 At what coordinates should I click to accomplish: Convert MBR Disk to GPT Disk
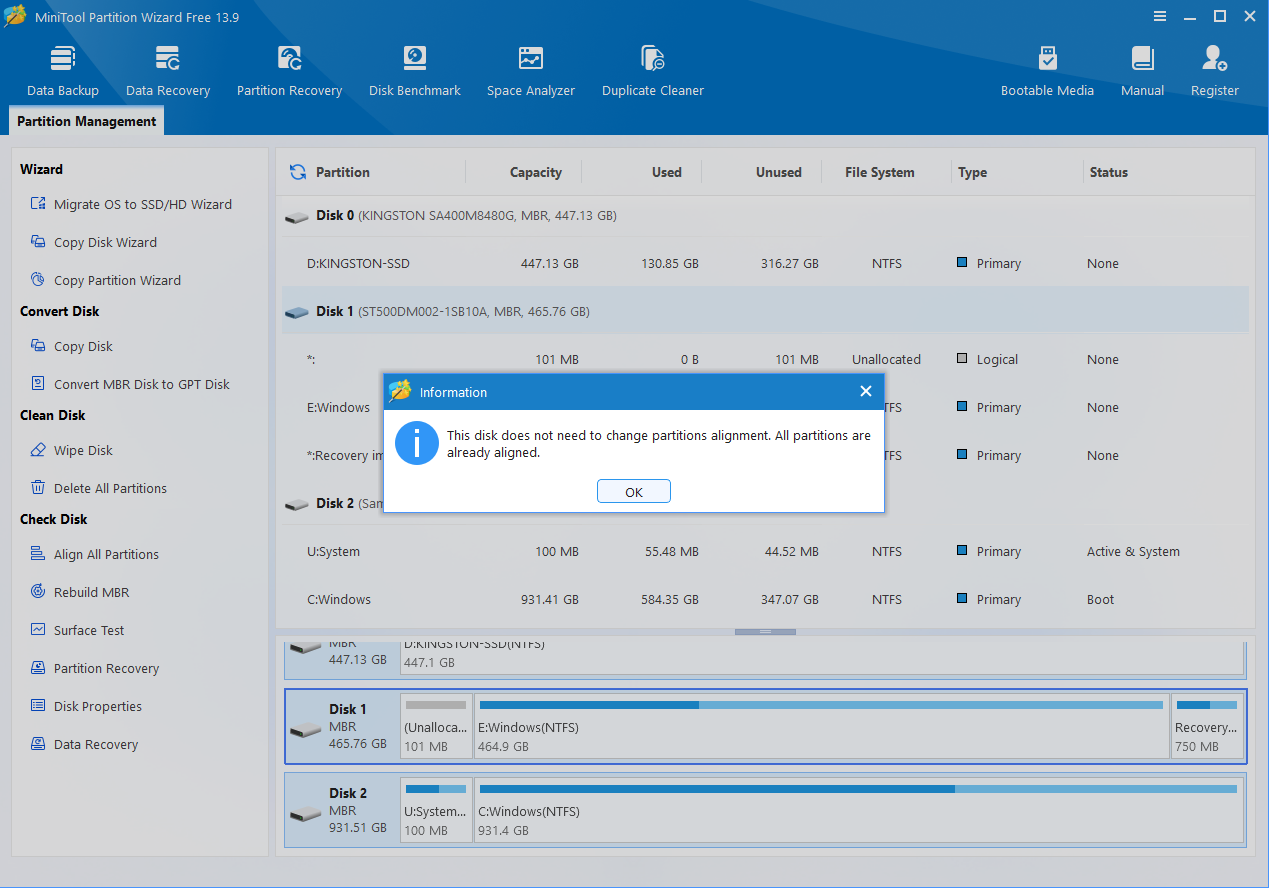click(x=129, y=384)
